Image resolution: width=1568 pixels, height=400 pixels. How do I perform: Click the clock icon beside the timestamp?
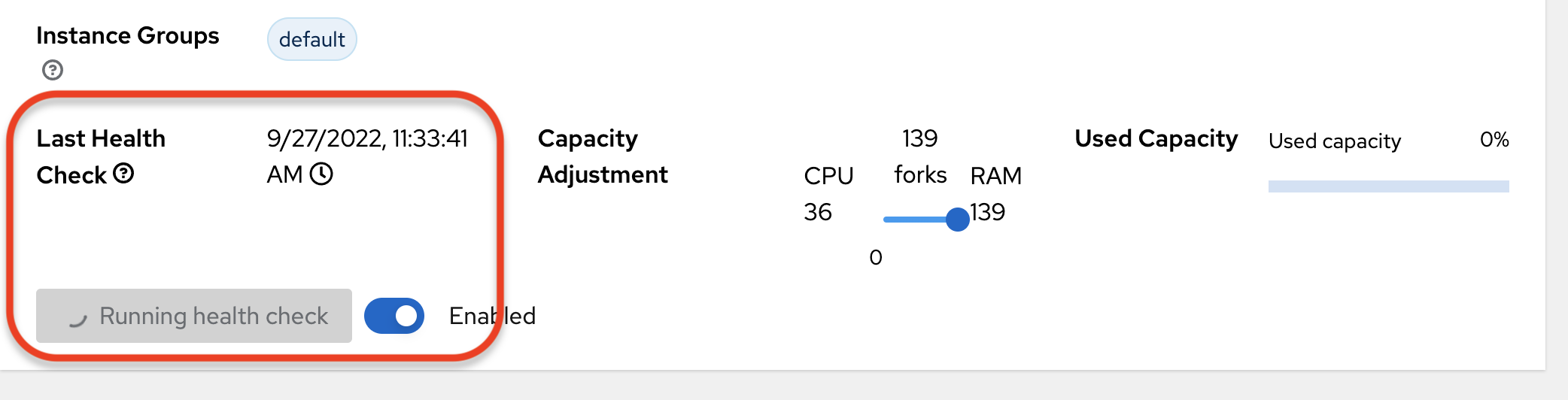(x=321, y=174)
